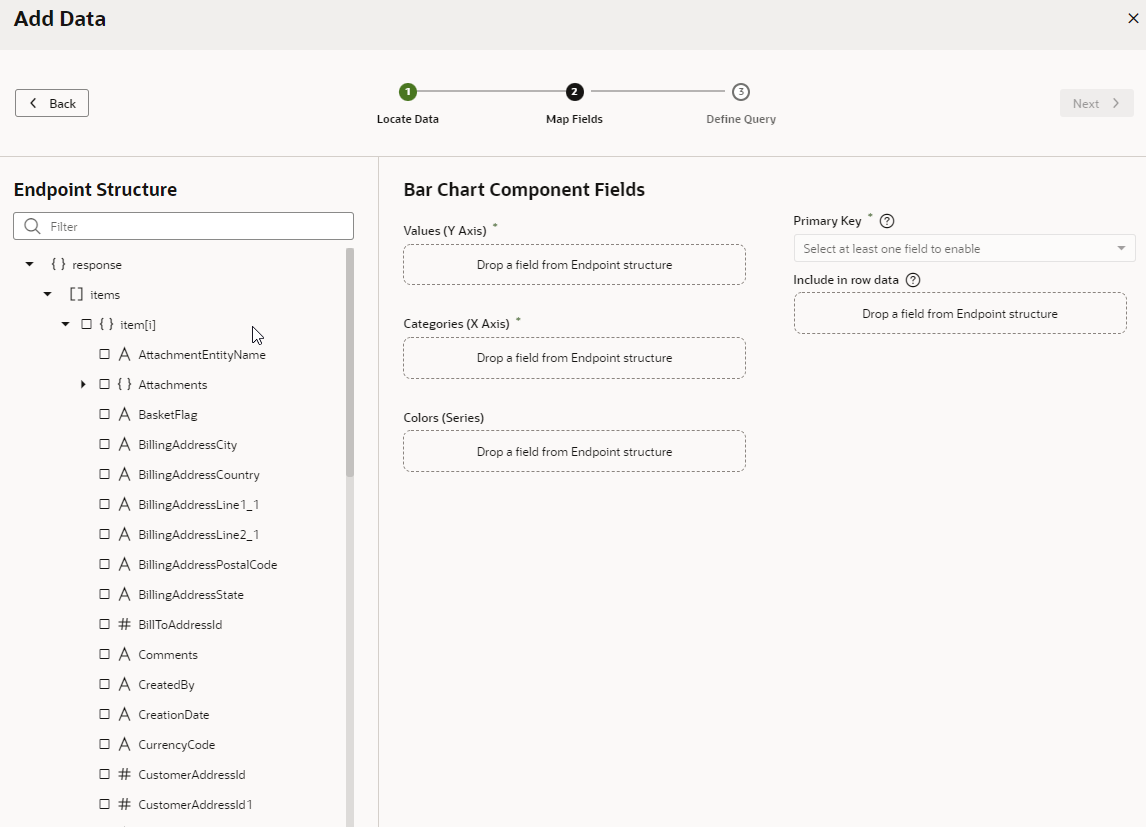Select the CreationDate field name
The width and height of the screenshot is (1146, 827).
coord(174,714)
